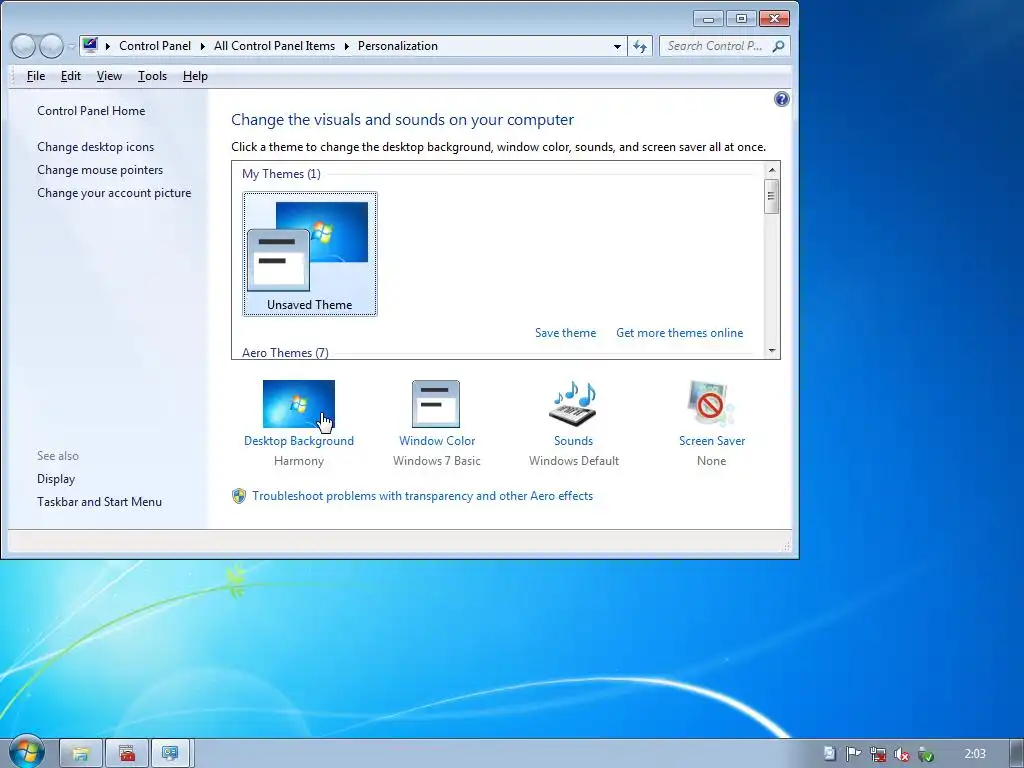Click the 'Windows Default' text under Sounds
This screenshot has height=768, width=1024.
(x=573, y=460)
